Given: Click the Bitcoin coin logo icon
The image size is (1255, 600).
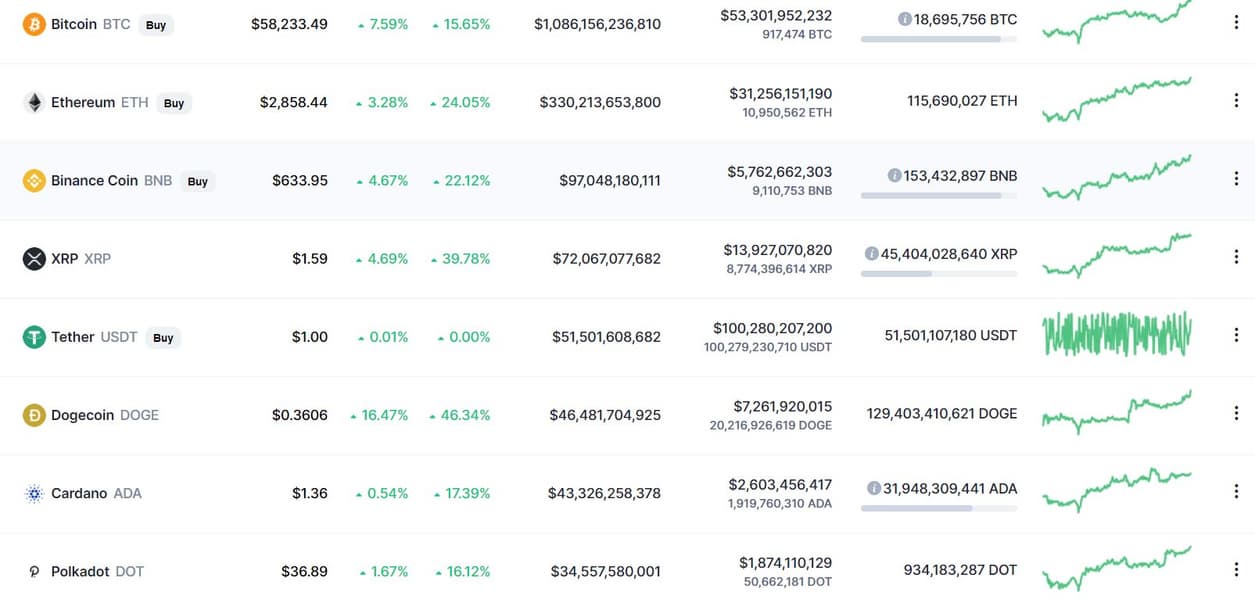Looking at the screenshot, I should tap(34, 24).
